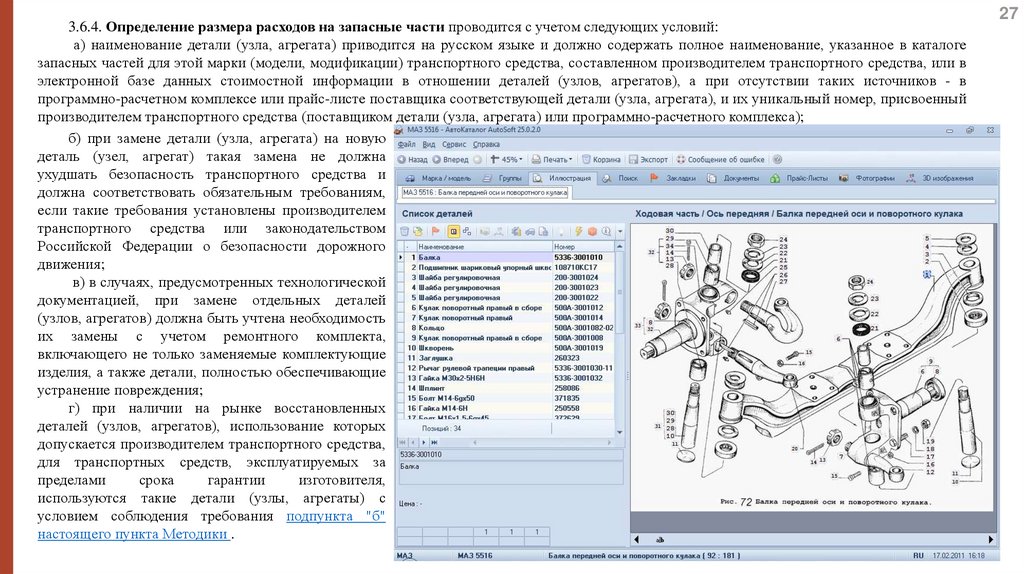
Task: Click the Наименование column header
Action: point(442,246)
